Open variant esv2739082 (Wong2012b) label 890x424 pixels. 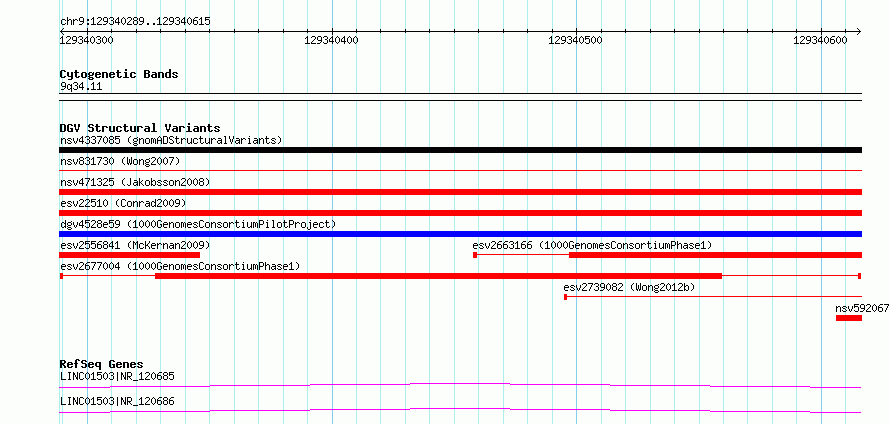629,288
